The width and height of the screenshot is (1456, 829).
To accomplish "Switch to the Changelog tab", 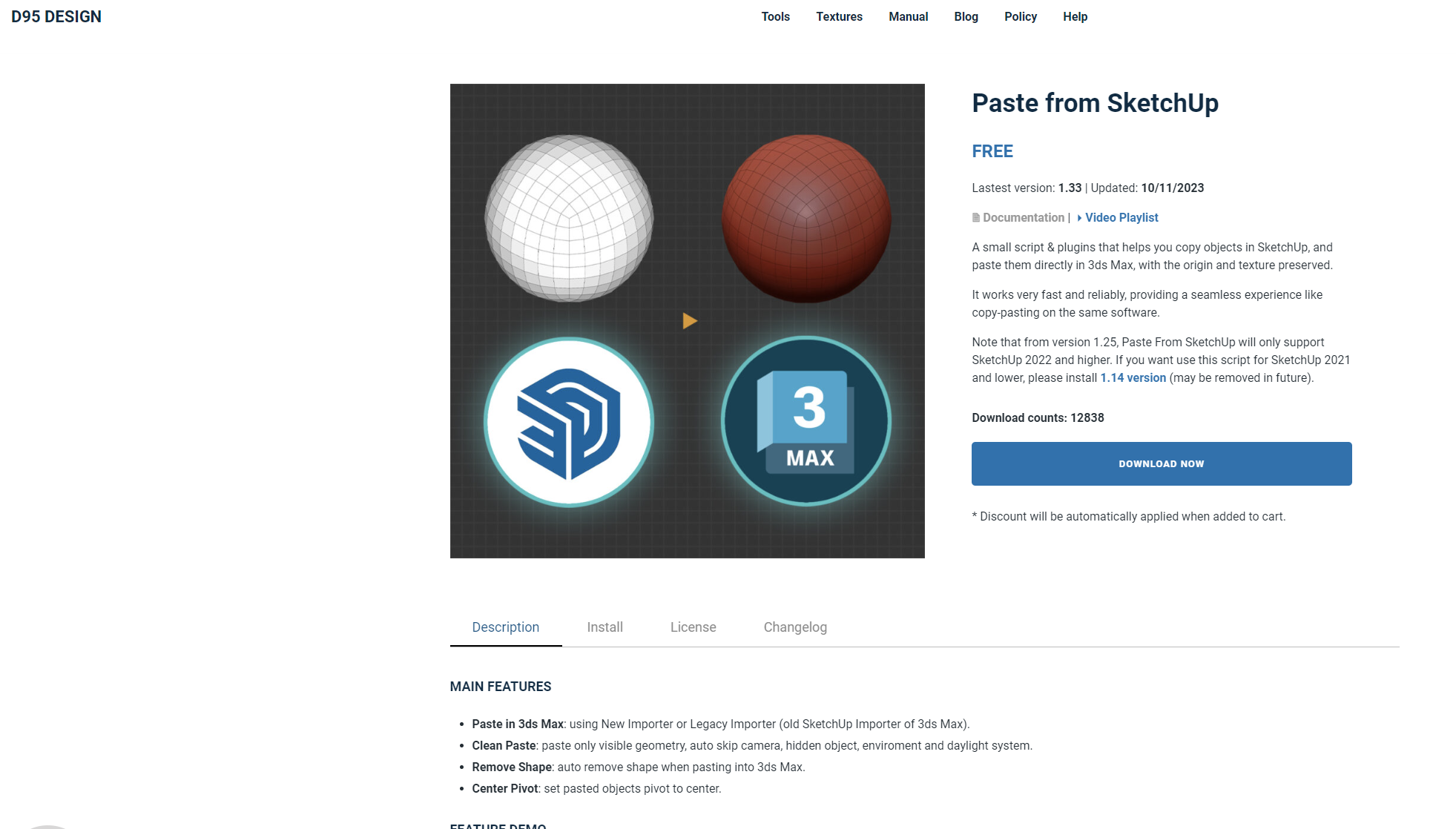I will 795,627.
